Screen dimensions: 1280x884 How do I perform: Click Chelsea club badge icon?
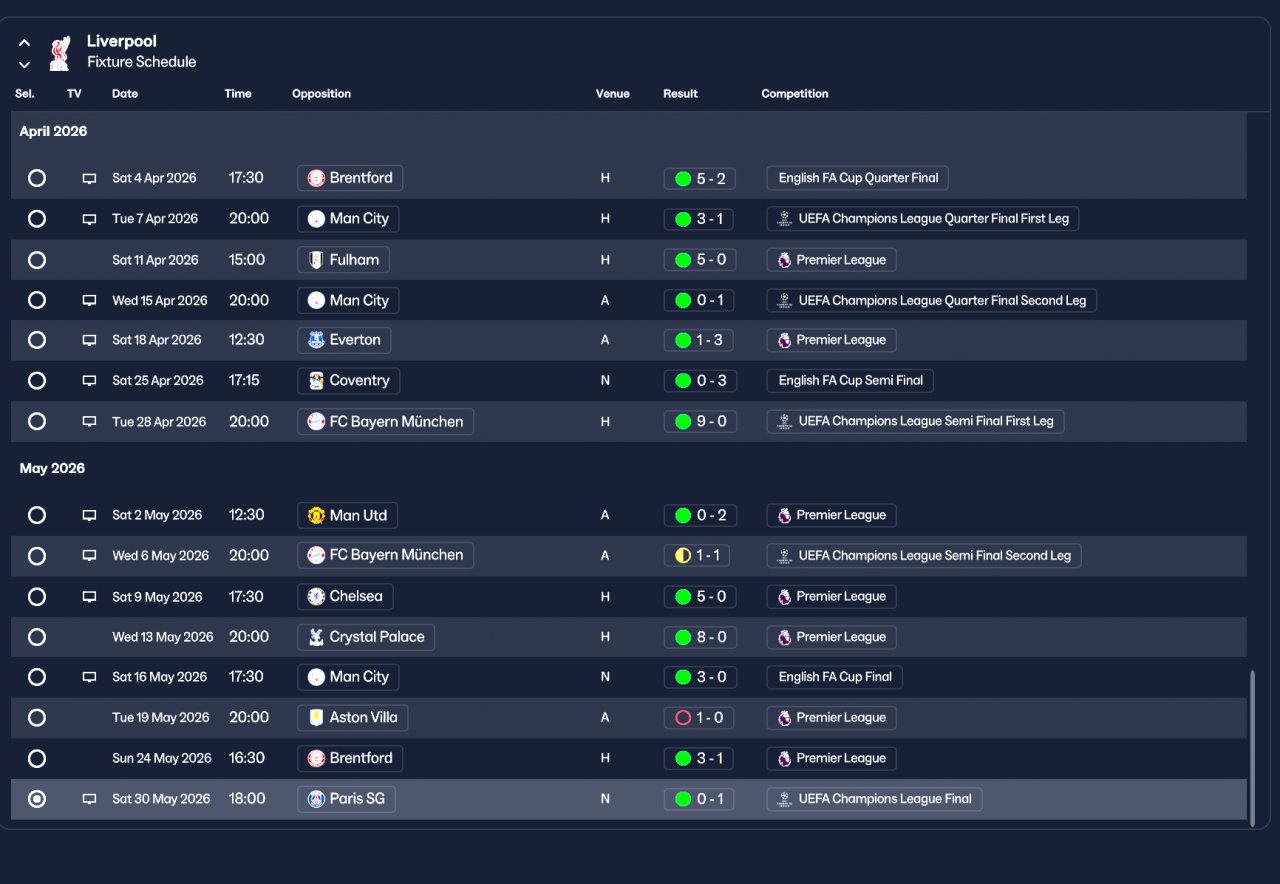(316, 596)
